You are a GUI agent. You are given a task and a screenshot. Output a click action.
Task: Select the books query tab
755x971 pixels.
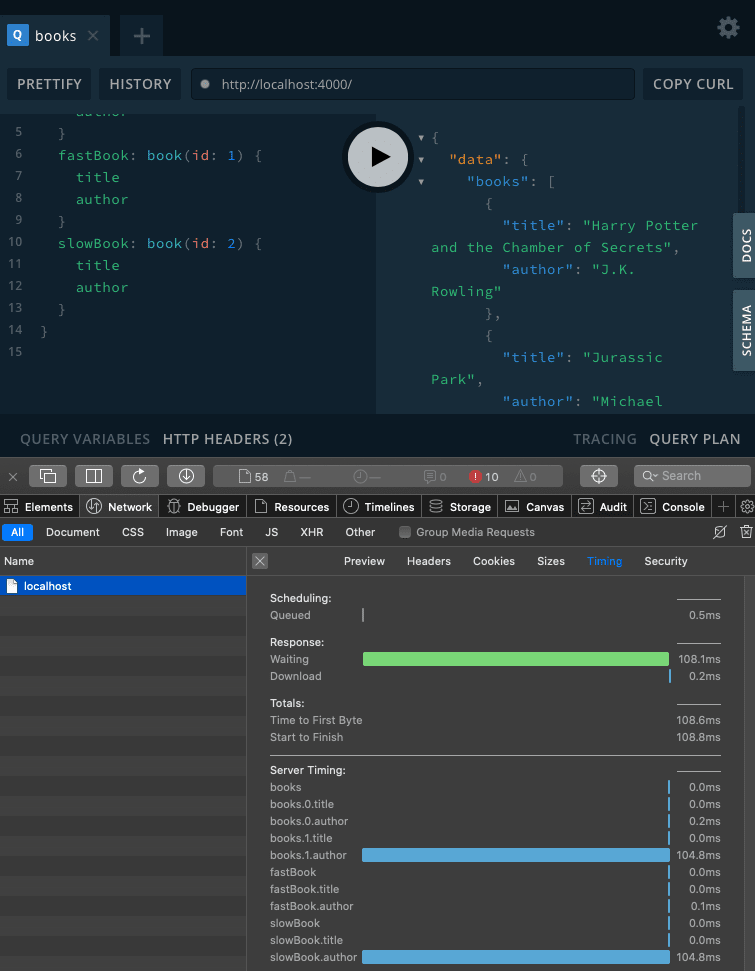pos(55,36)
